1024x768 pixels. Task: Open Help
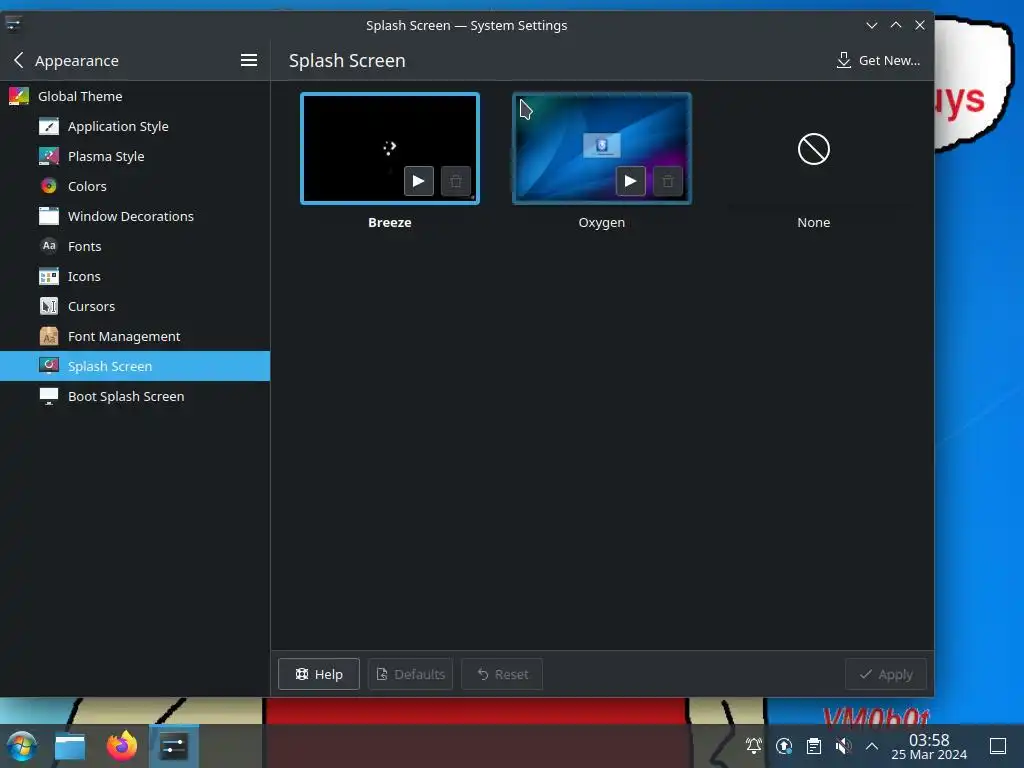[x=319, y=674]
